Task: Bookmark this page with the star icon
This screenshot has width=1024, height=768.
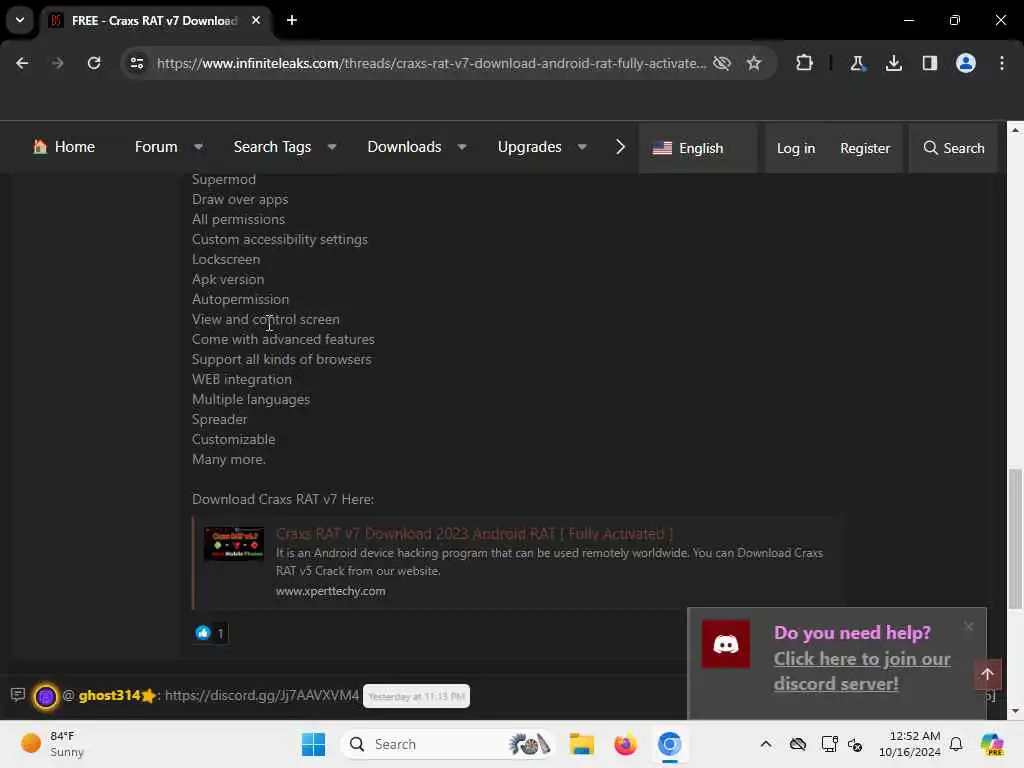Action: [754, 63]
